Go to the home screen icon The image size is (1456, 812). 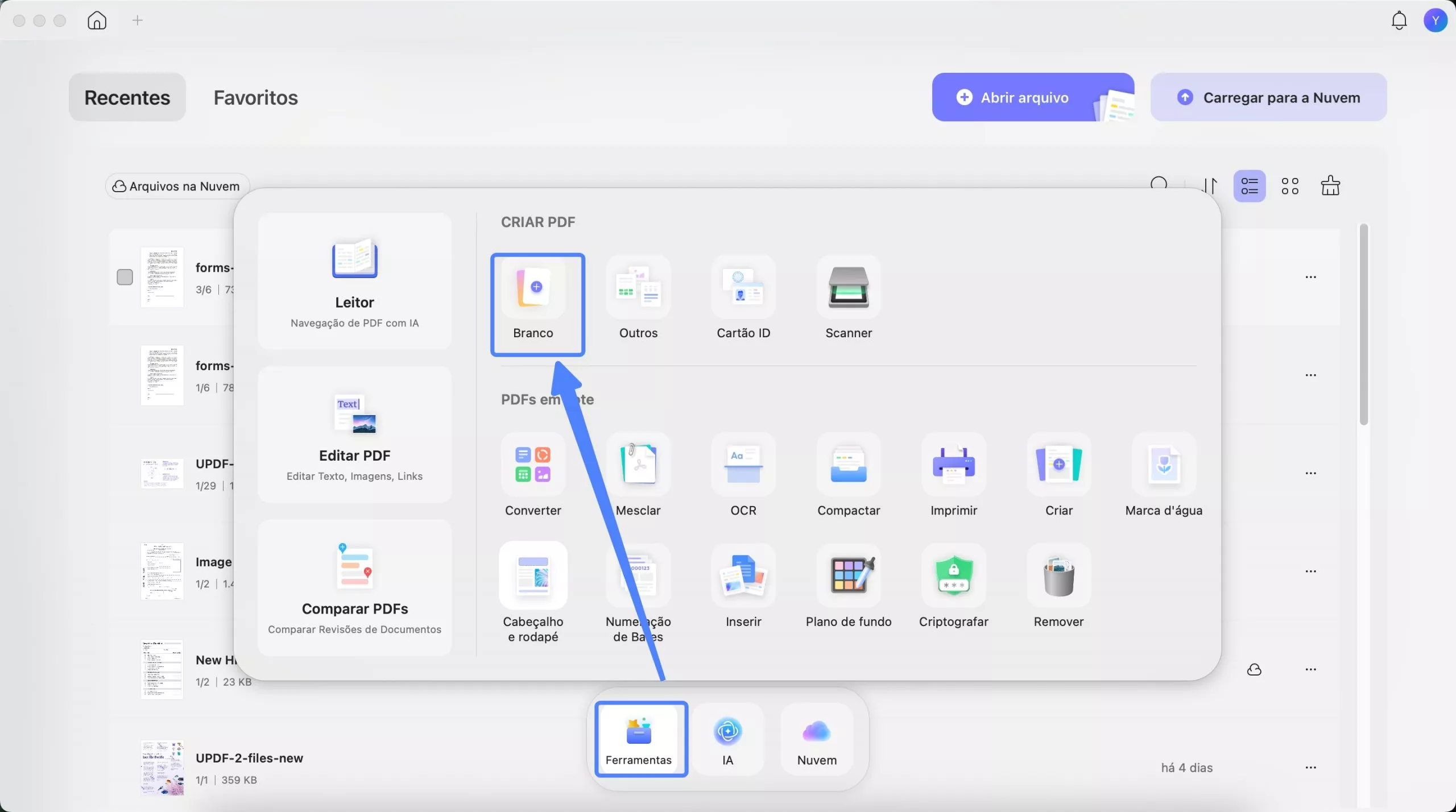click(97, 20)
